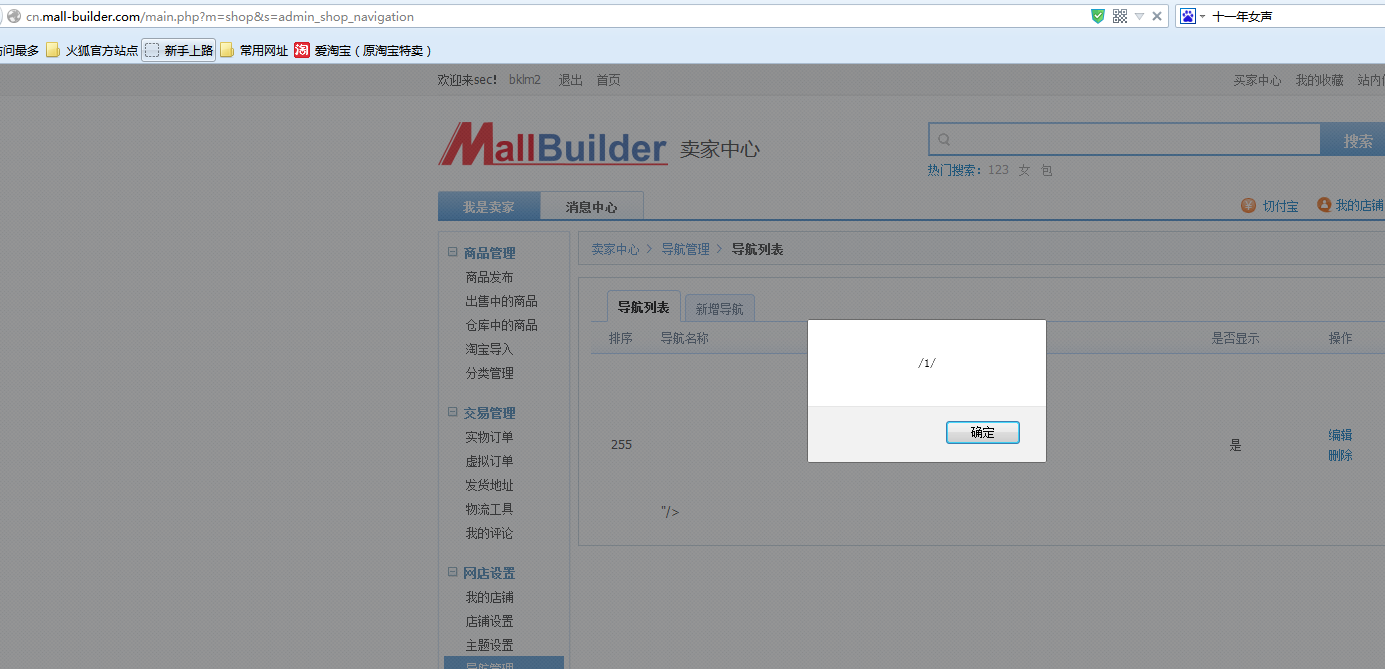Viewport: 1385px width, 669px height.
Task: Open 新手上路 bookmark
Action: point(179,50)
